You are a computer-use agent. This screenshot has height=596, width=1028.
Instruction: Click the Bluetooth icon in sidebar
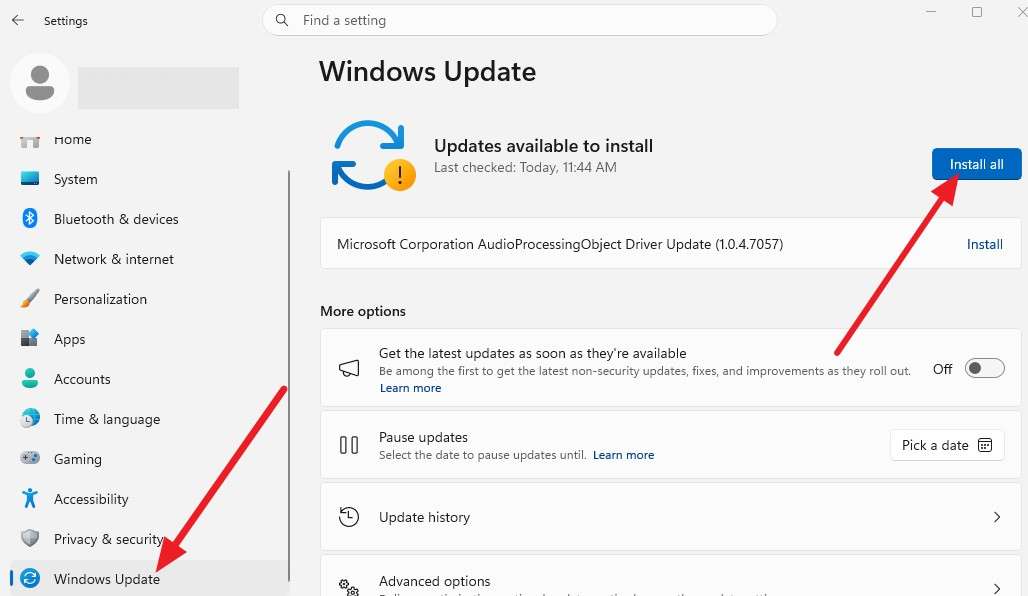click(30, 218)
